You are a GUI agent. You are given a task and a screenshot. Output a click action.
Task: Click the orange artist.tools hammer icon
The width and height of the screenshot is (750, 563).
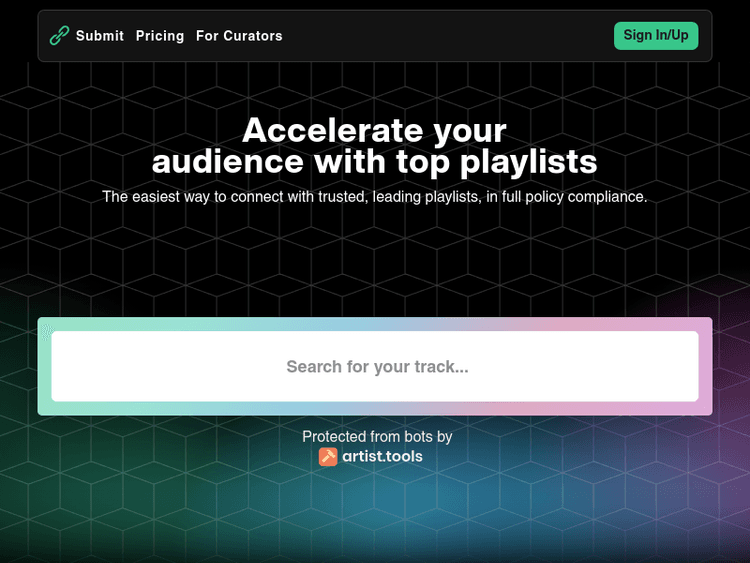pos(328,457)
